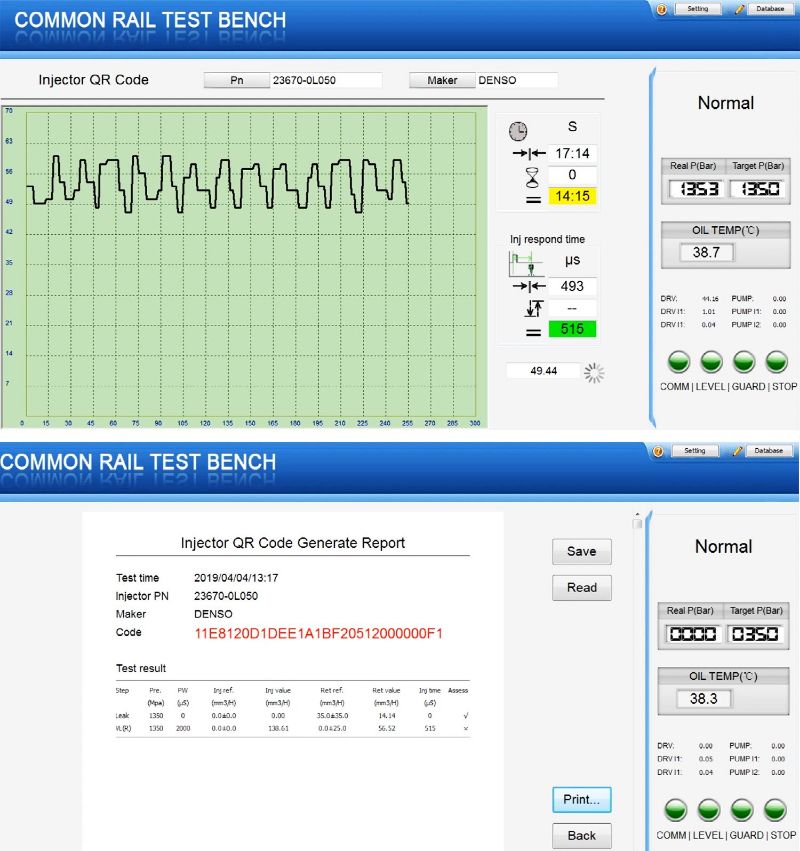Select the yellow 14:15 result field

(x=572, y=196)
